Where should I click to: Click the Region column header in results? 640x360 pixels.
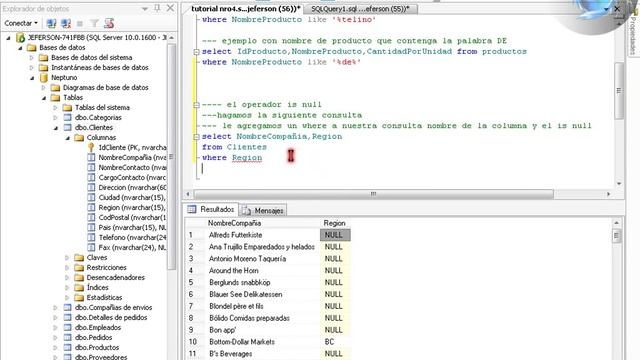(x=335, y=223)
